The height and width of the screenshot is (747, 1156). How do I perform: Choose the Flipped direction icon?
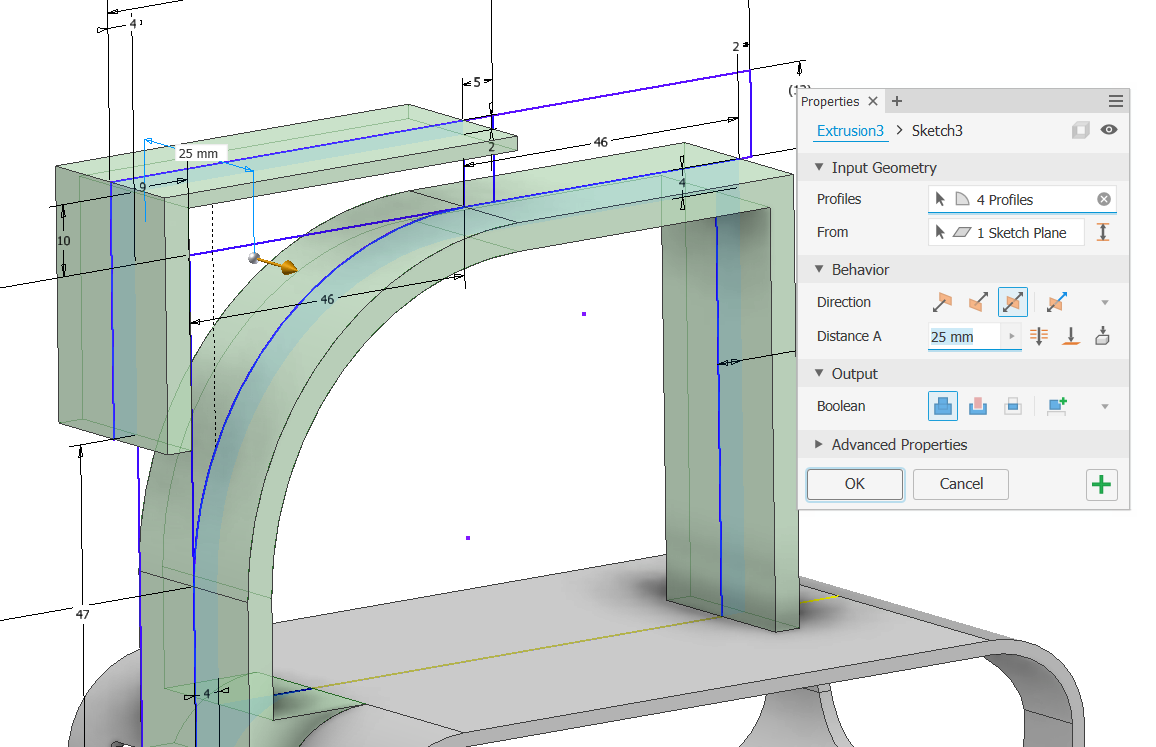[x=977, y=302]
